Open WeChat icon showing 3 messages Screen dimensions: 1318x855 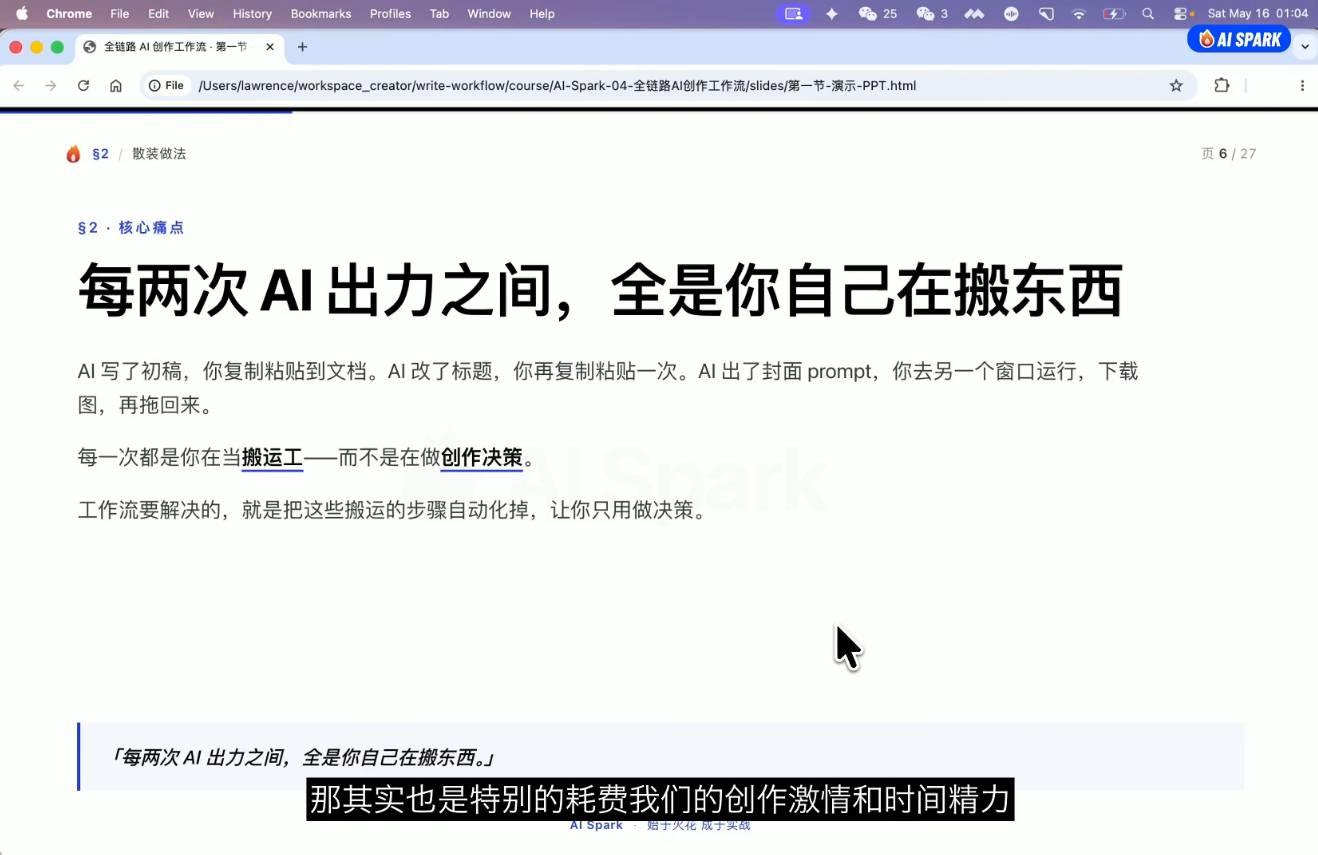pyautogui.click(x=932, y=14)
